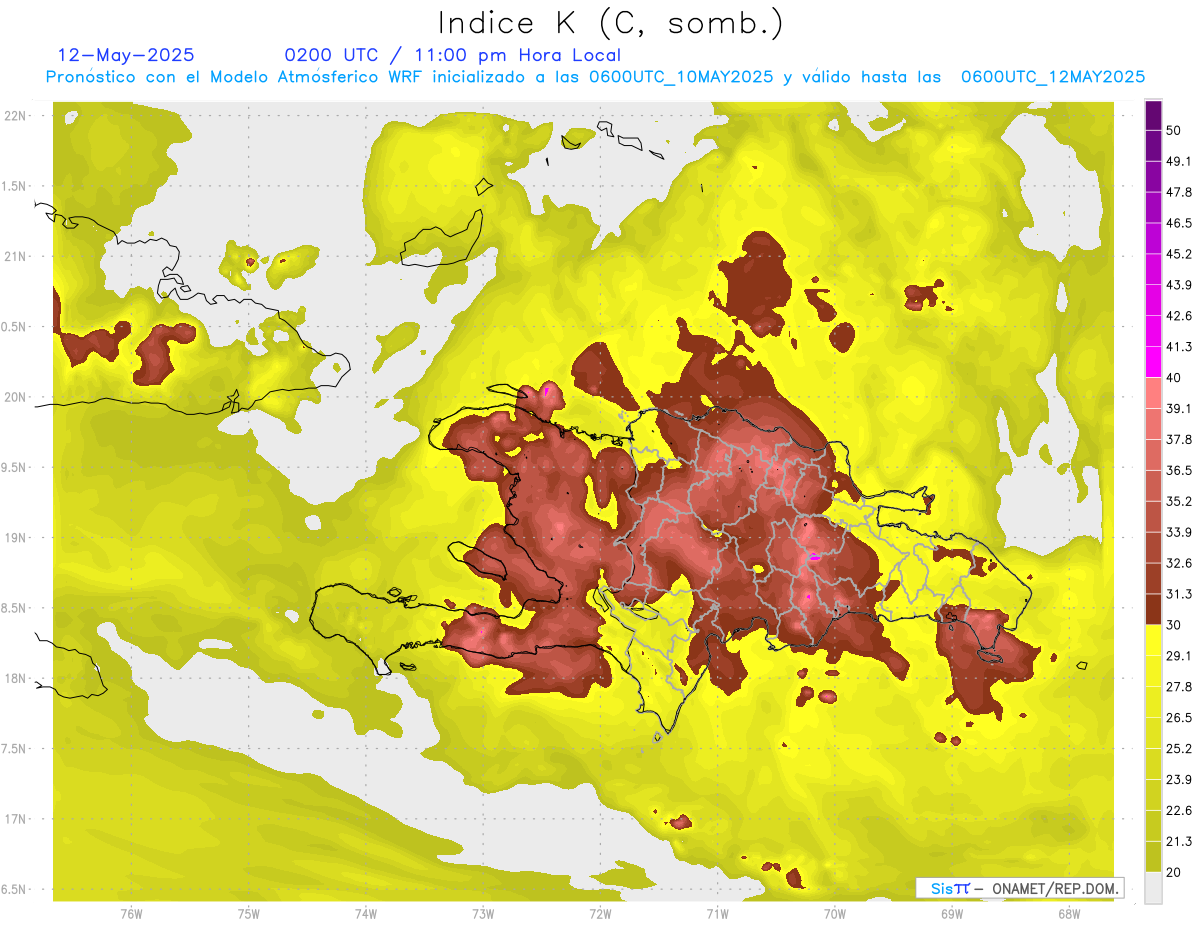Click the legend value "33.9"
The height and width of the screenshot is (927, 1200).
tap(1178, 532)
